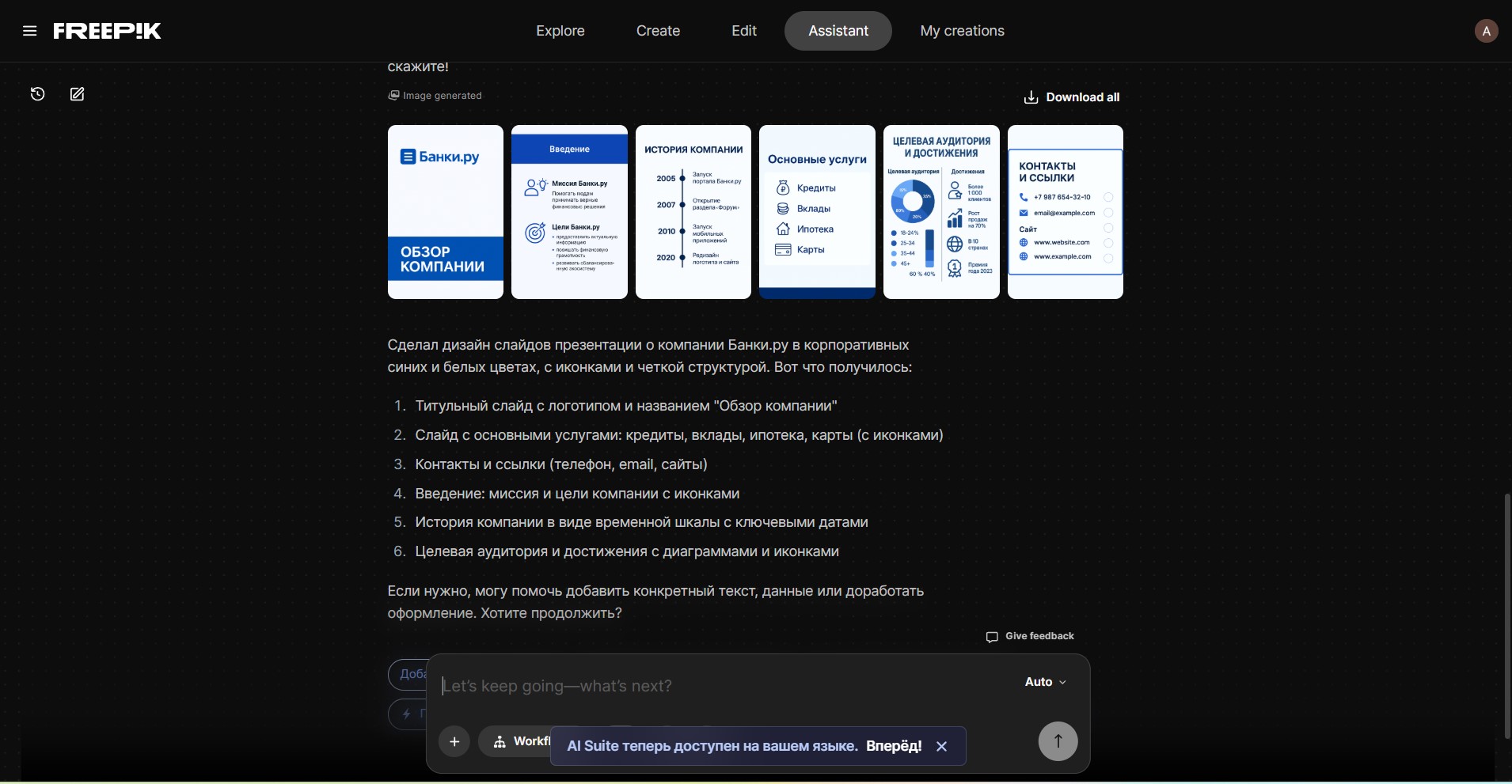The height and width of the screenshot is (784, 1512).
Task: Dismiss the AI Suite language notification
Action: point(941,746)
